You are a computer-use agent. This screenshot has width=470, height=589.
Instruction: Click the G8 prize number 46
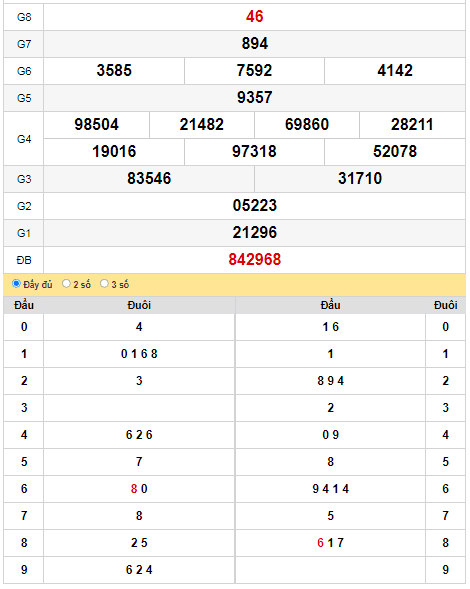point(254,17)
